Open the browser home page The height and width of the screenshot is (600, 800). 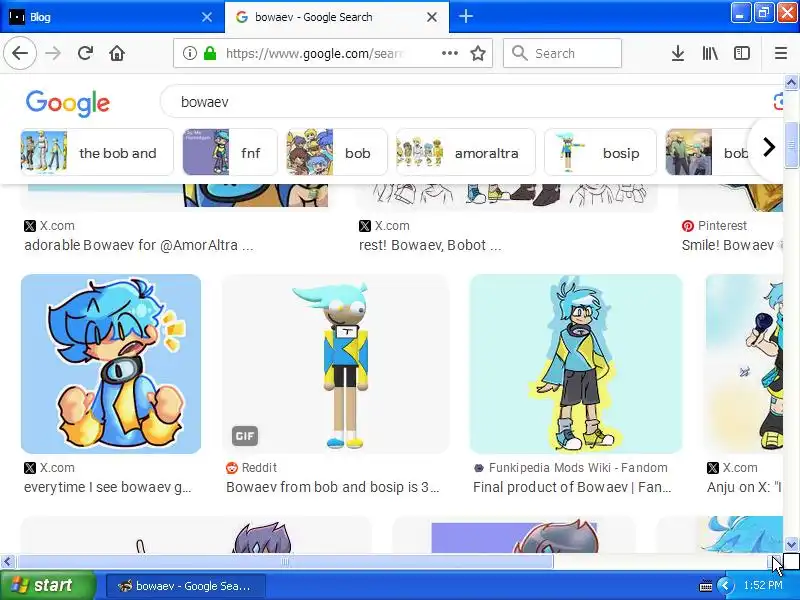(117, 53)
